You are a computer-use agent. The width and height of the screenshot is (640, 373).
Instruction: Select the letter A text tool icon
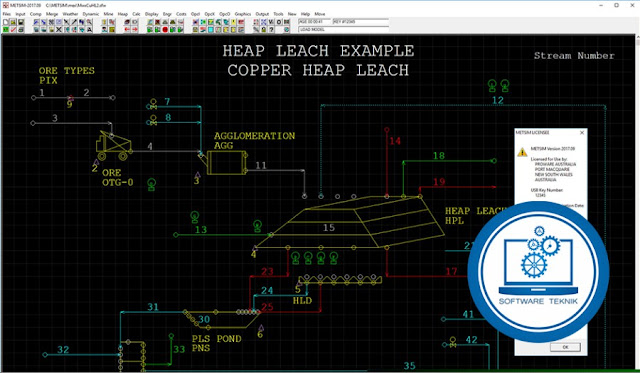click(89, 29)
